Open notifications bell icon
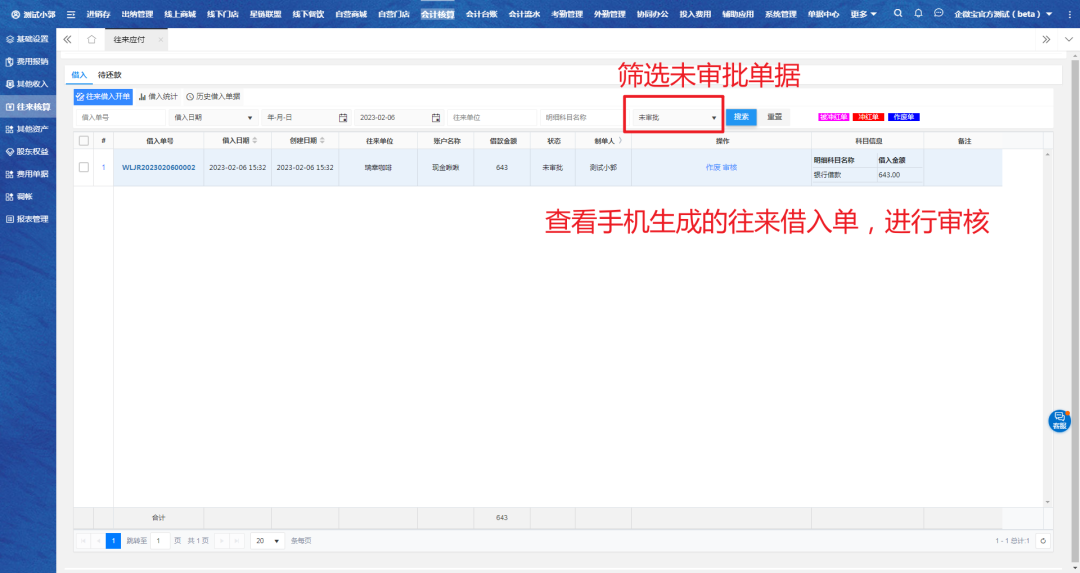1080x573 pixels. (918, 14)
